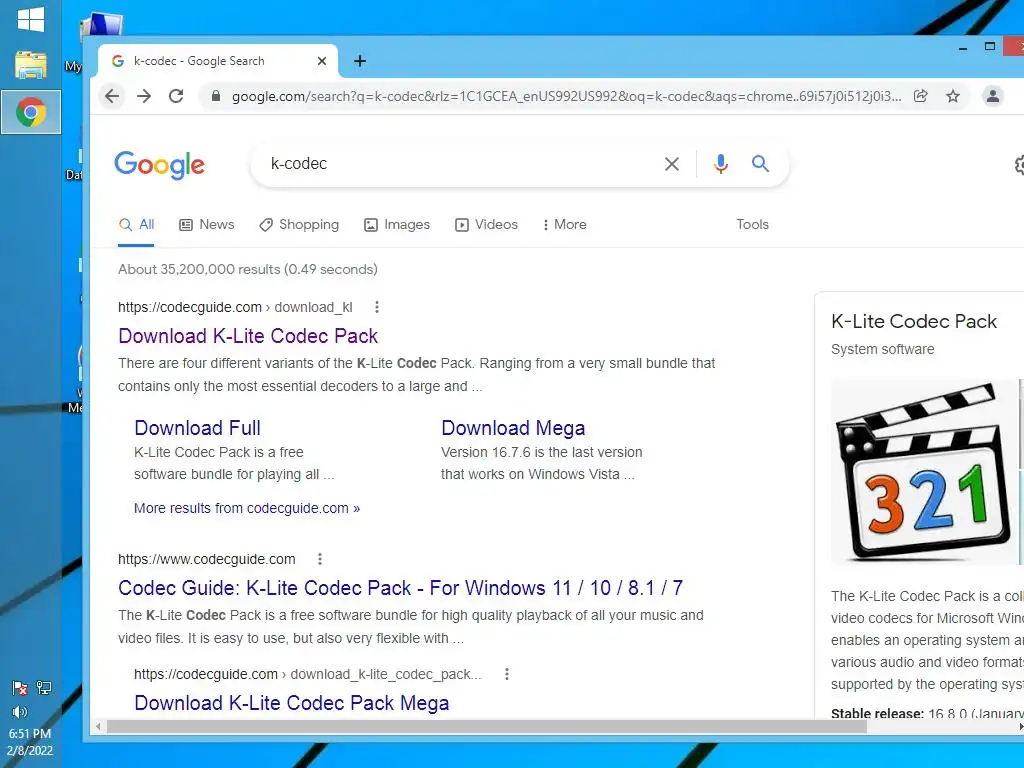Open a new tab with plus button
The image size is (1024, 768).
point(360,61)
